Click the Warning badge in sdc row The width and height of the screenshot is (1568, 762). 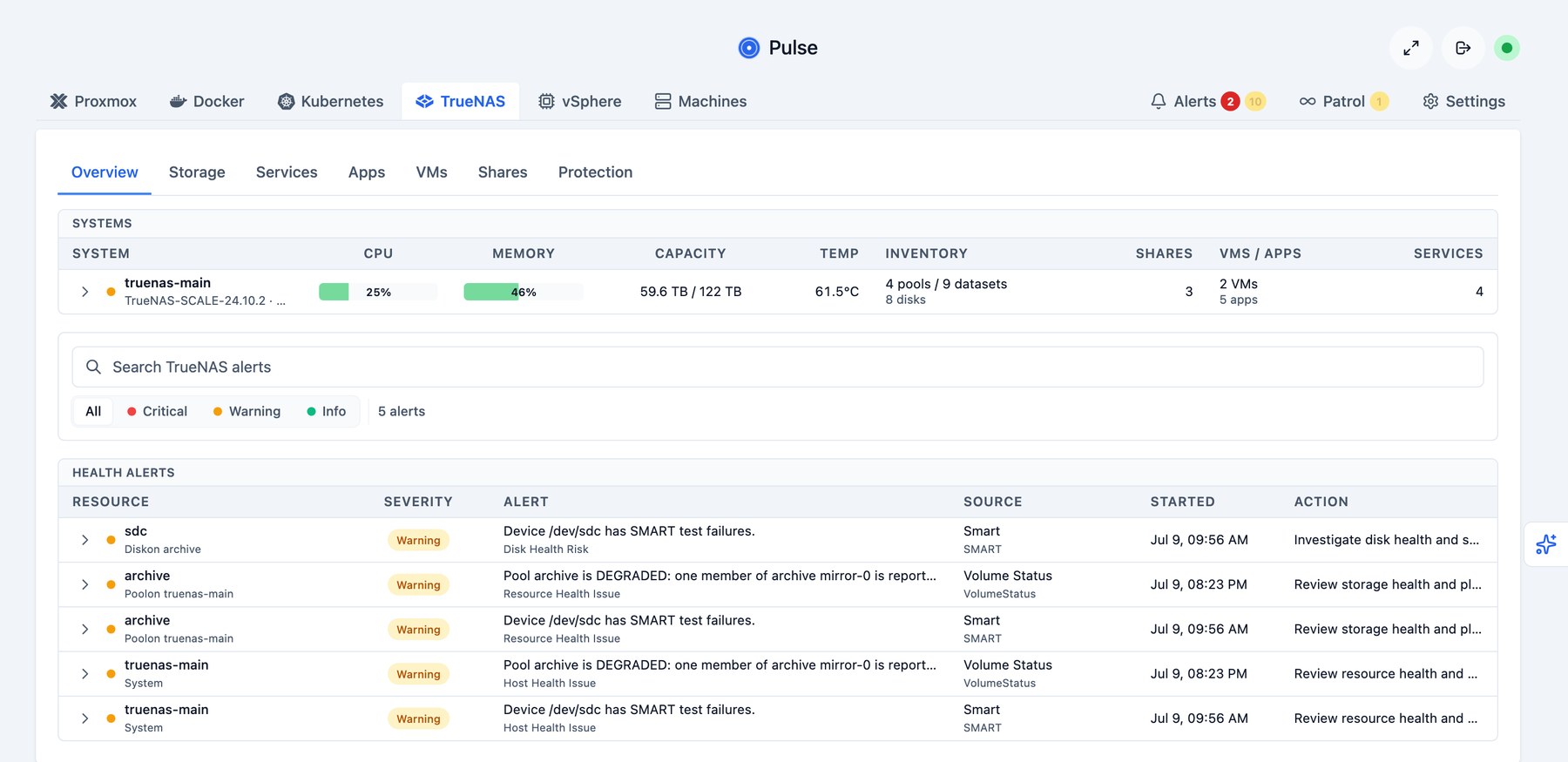coord(418,540)
